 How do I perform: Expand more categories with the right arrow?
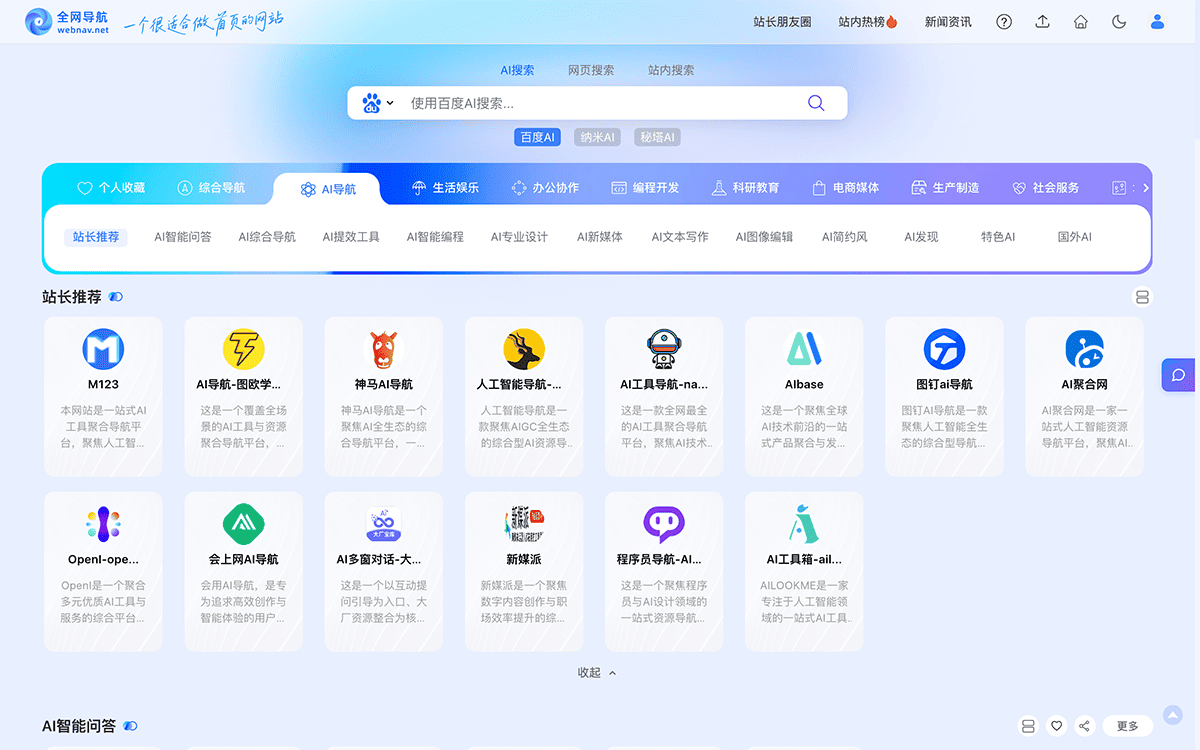coord(1146,186)
